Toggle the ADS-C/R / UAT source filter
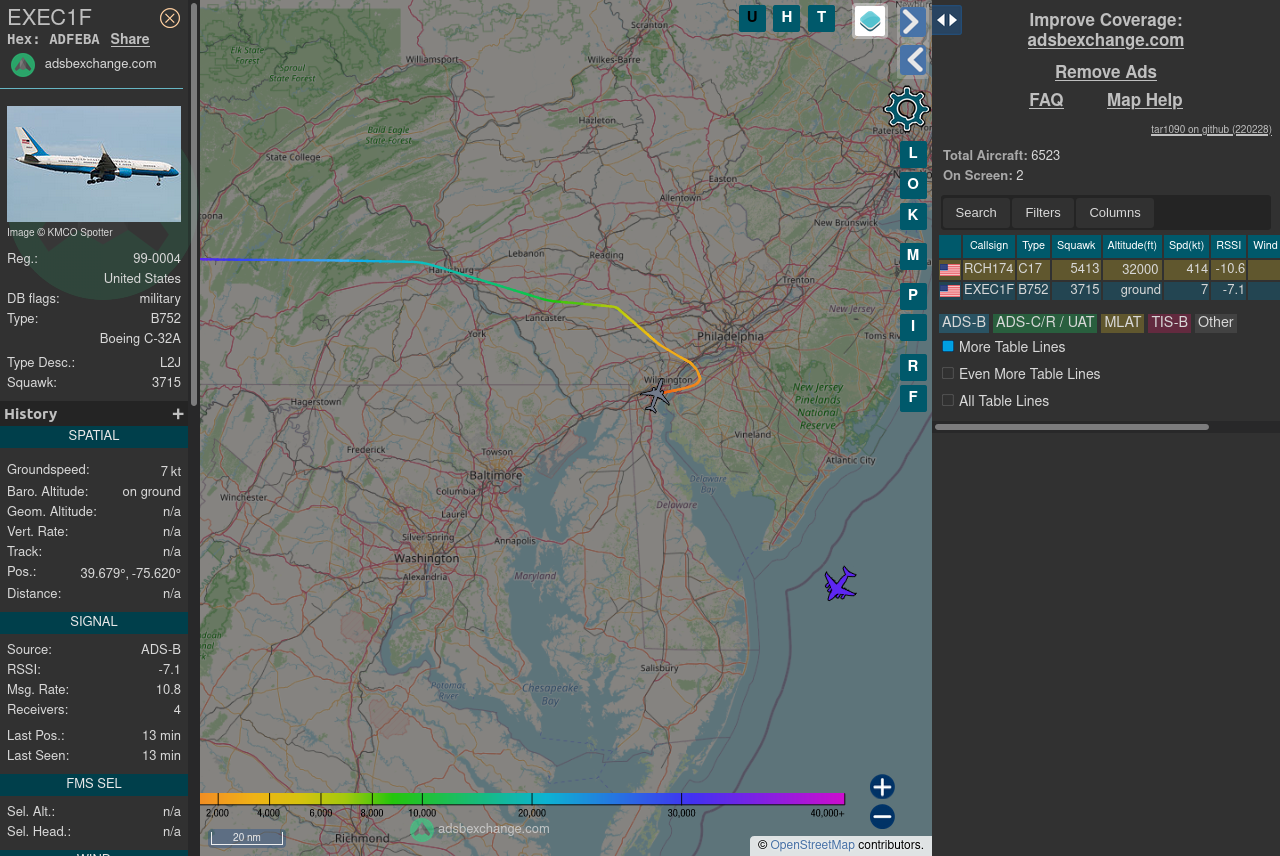Viewport: 1280px width, 856px height. pyautogui.click(x=1045, y=323)
